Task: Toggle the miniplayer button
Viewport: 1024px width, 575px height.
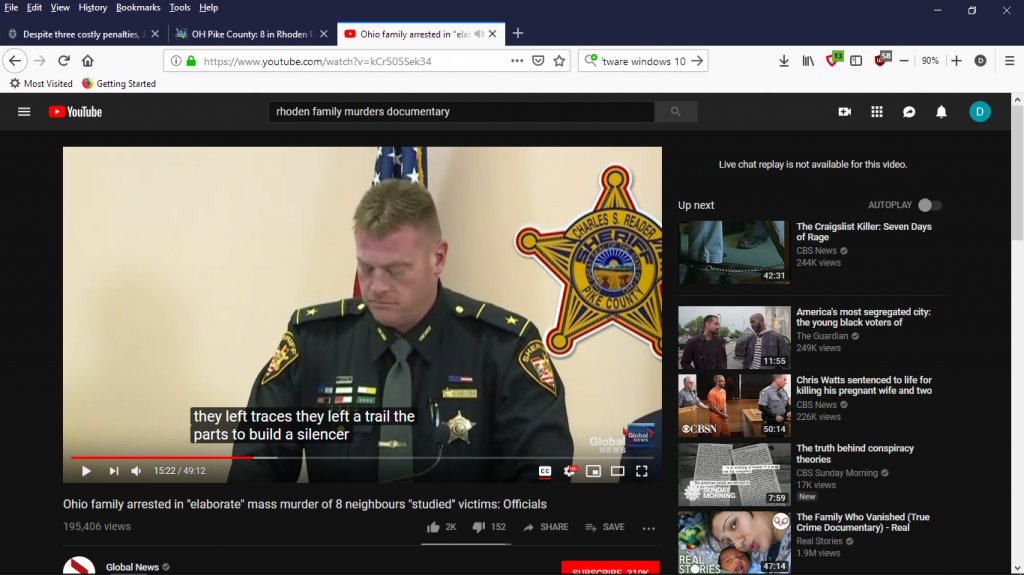Action: [x=594, y=471]
